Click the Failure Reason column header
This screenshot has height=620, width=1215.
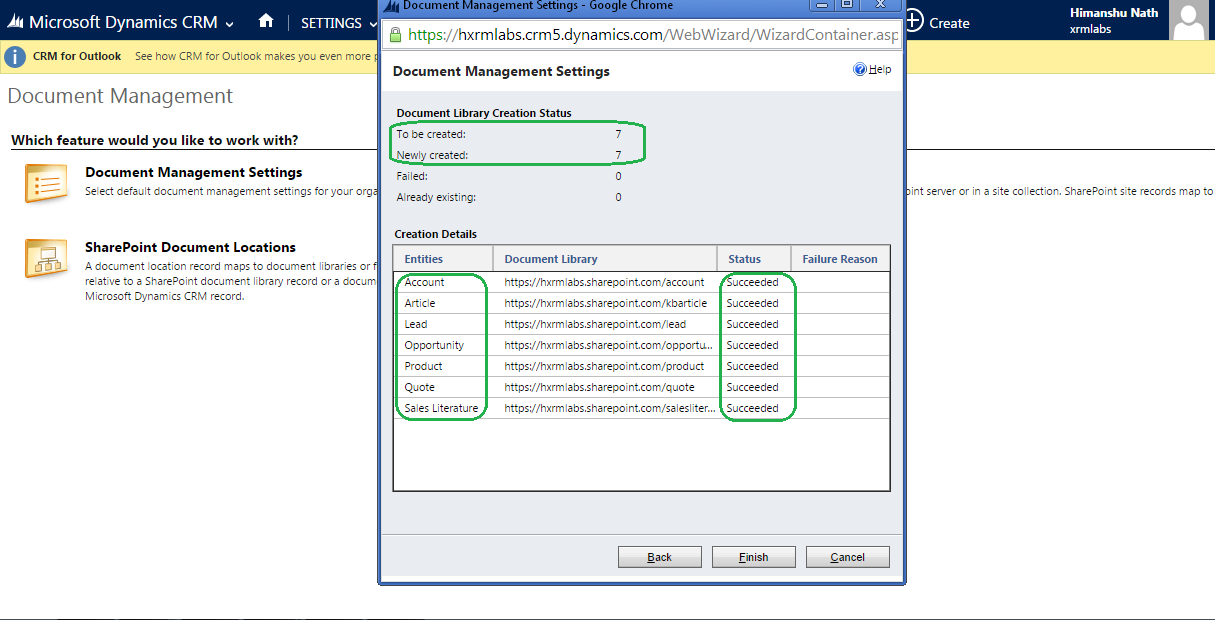click(840, 259)
